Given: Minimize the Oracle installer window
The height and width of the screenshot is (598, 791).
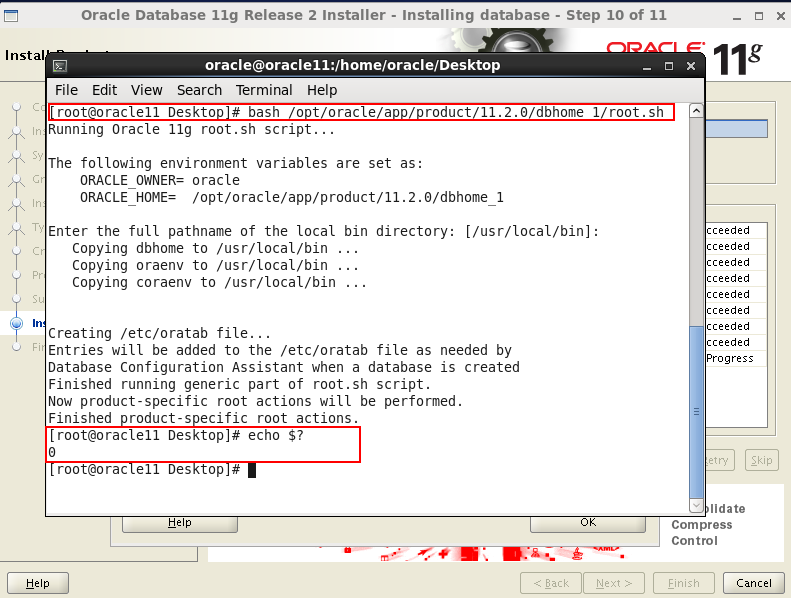Looking at the screenshot, I should tap(737, 16).
